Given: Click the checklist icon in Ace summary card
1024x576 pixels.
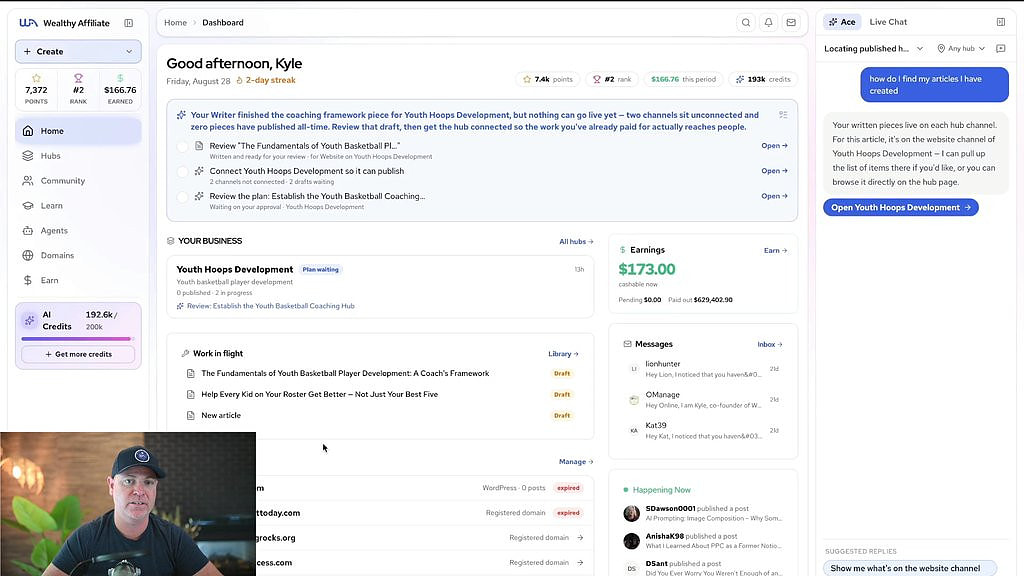Looking at the screenshot, I should pos(783,115).
